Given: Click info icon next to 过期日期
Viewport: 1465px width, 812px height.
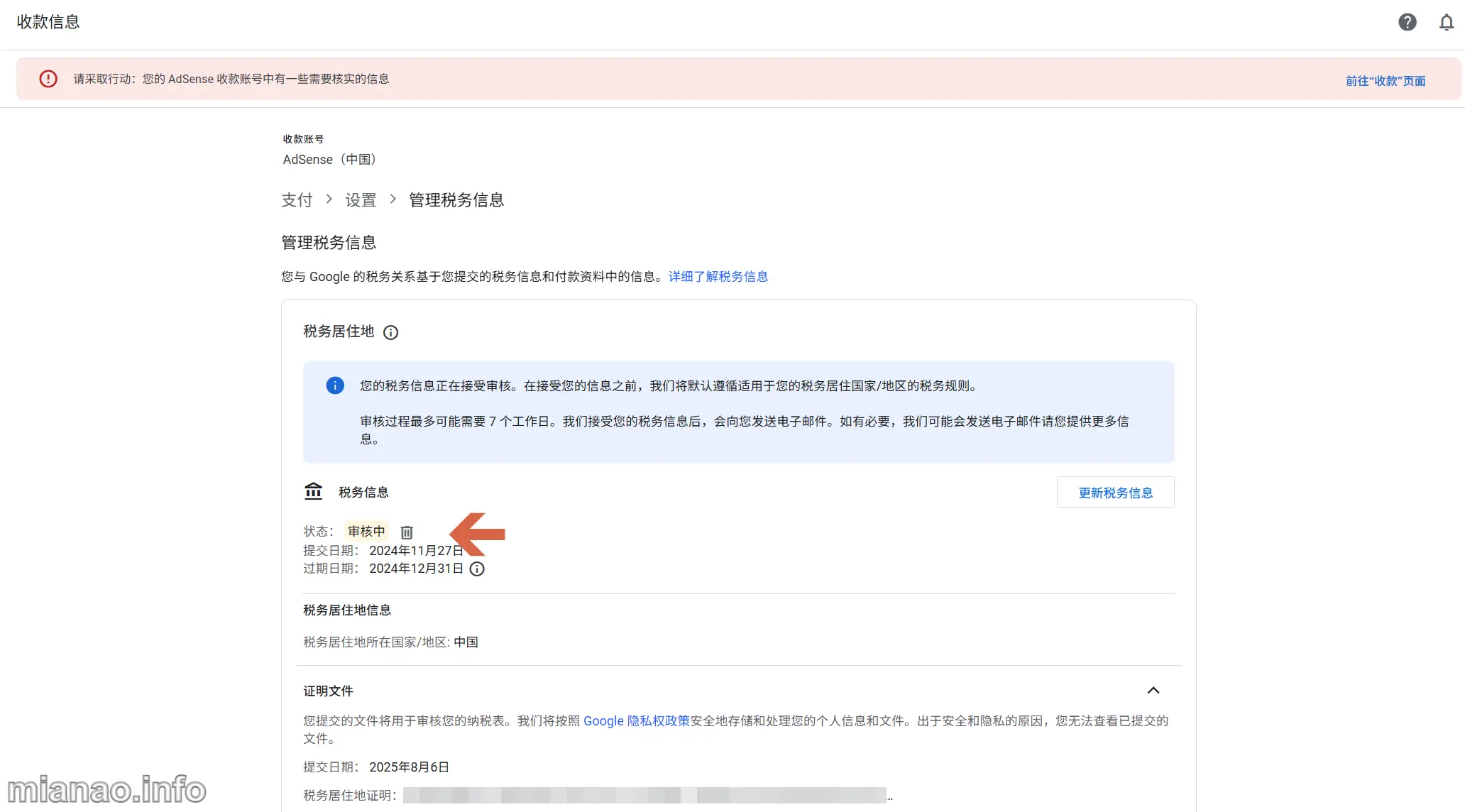Looking at the screenshot, I should [477, 569].
